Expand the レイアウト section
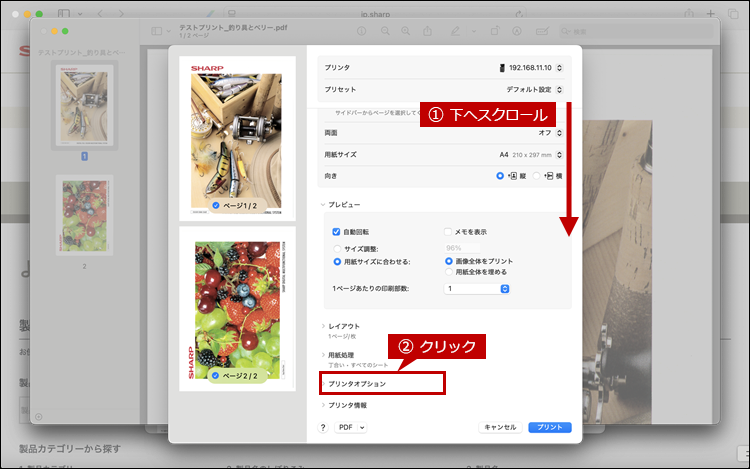 pyautogui.click(x=344, y=326)
